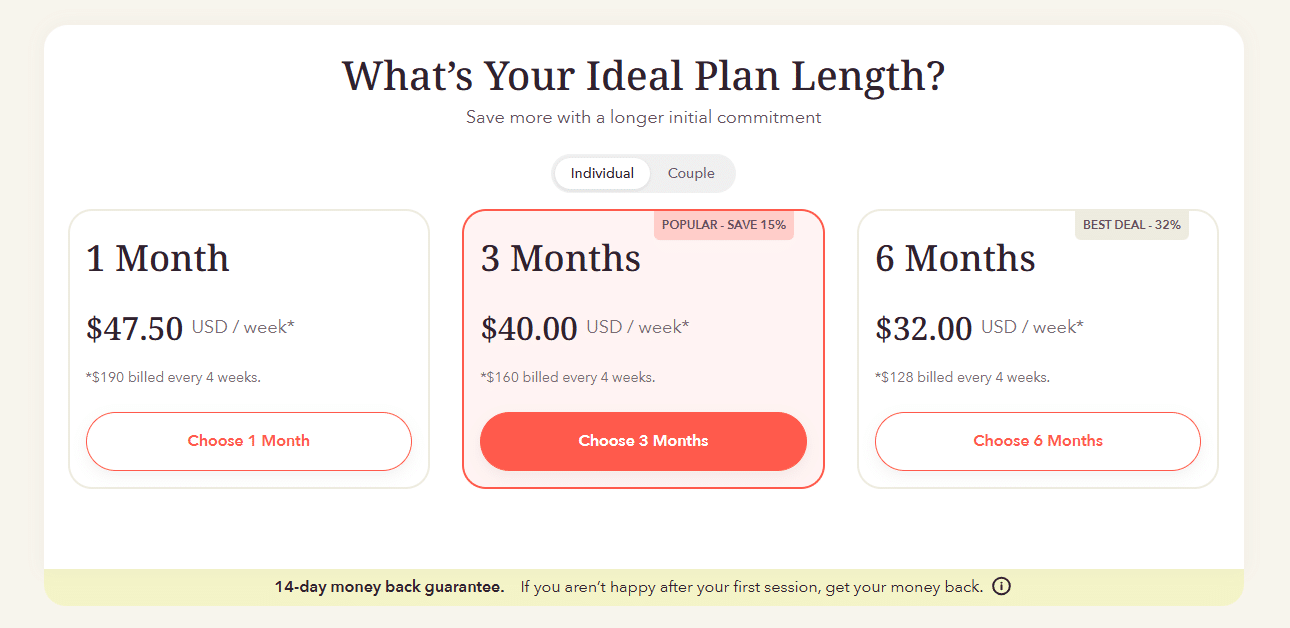
Task: Click the longer commitment savings subtitle
Action: click(x=643, y=117)
